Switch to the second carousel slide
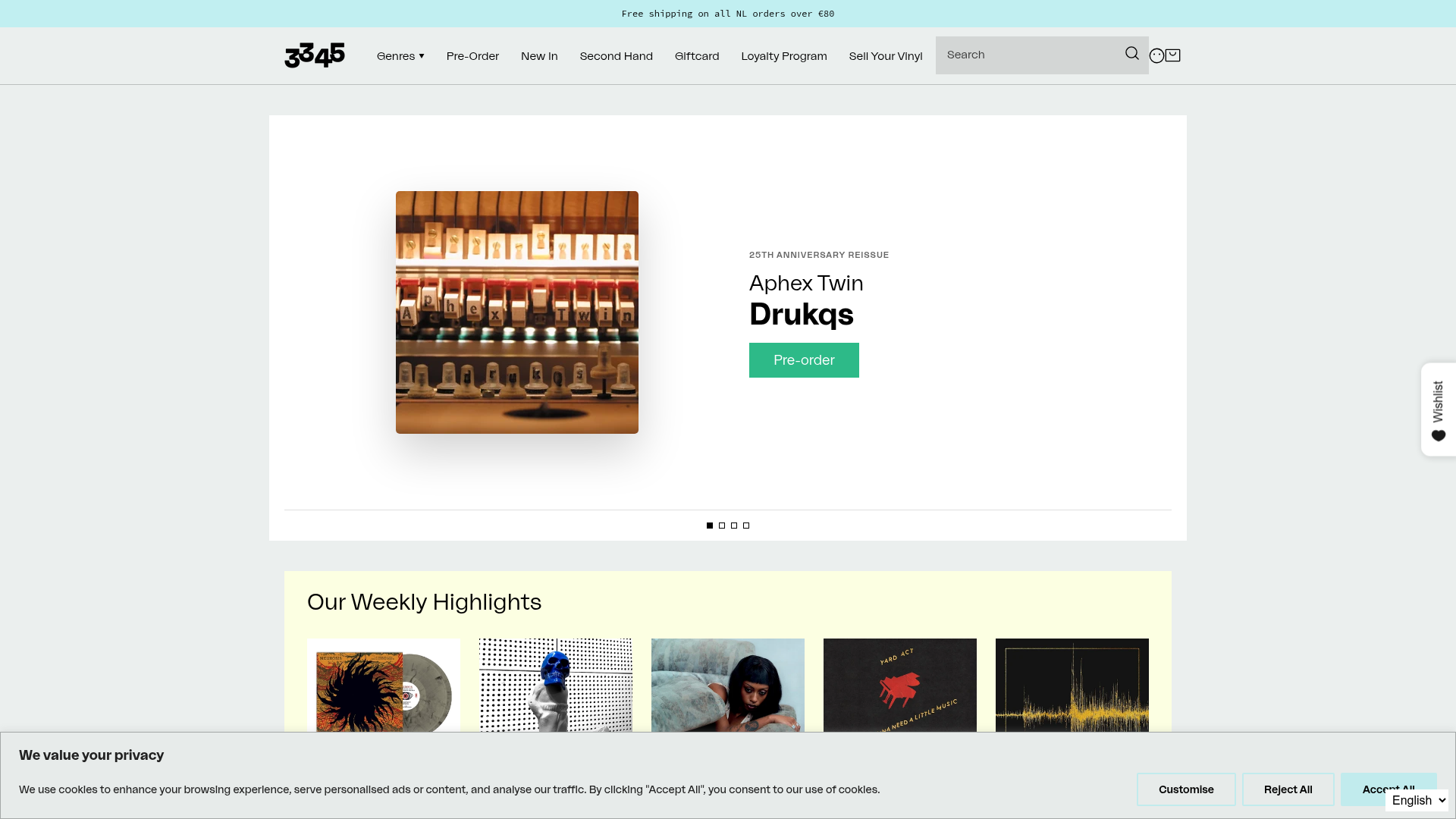The image size is (1456, 819). pyautogui.click(x=722, y=526)
